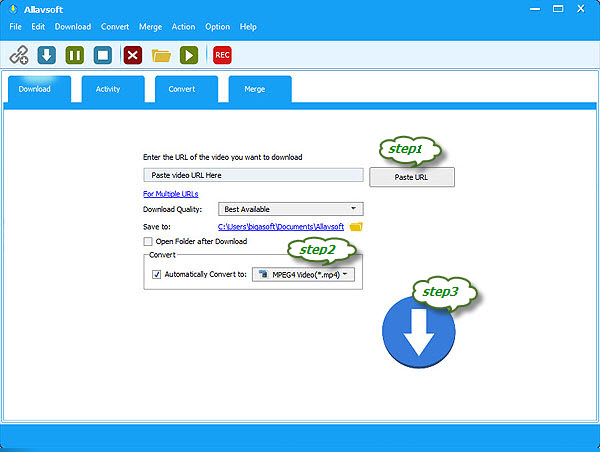Click the green pause toolbar icon
This screenshot has height=452, width=600.
pos(75,55)
